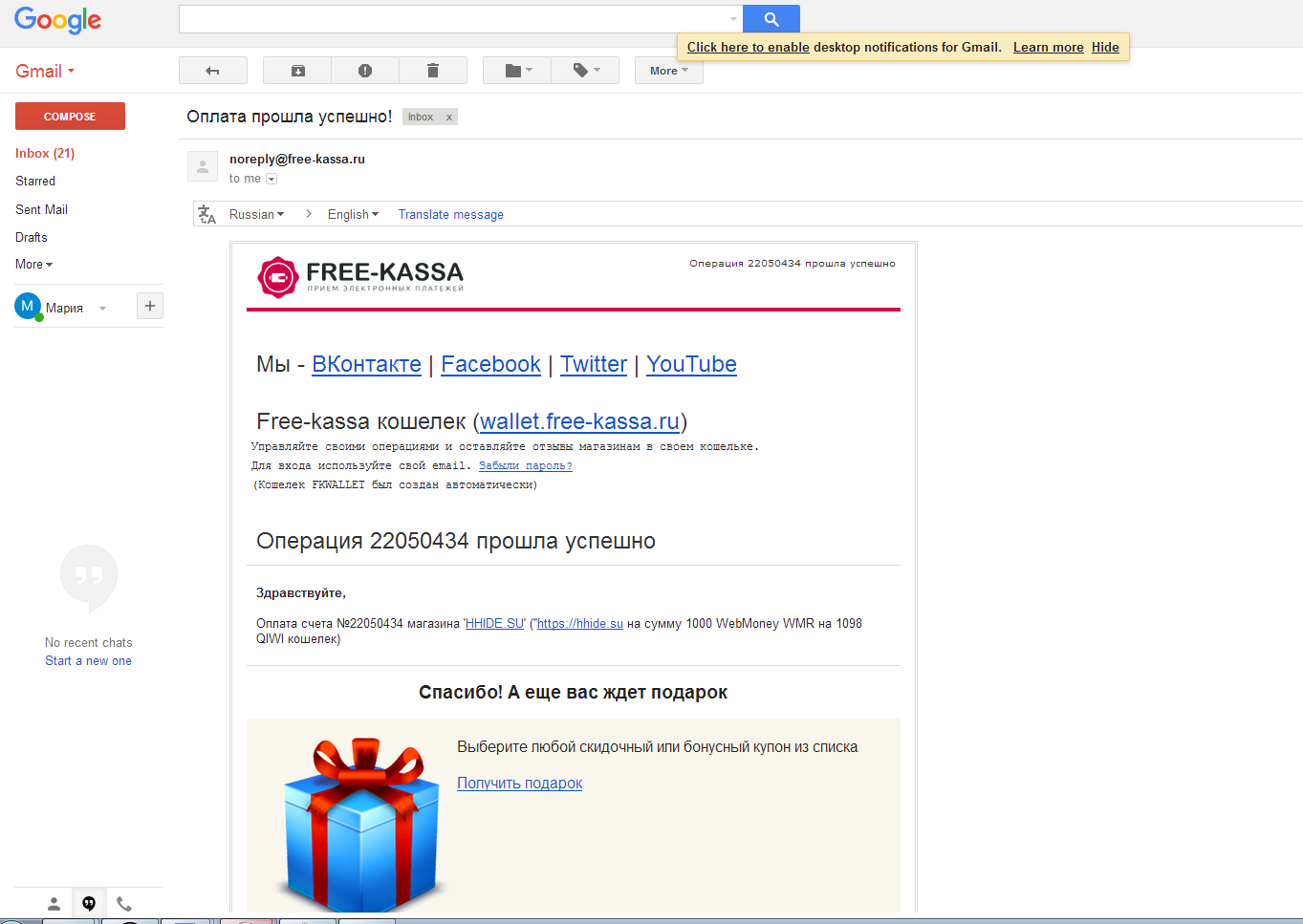Add a new chat with plus button
The image size is (1303, 924).
(x=150, y=306)
